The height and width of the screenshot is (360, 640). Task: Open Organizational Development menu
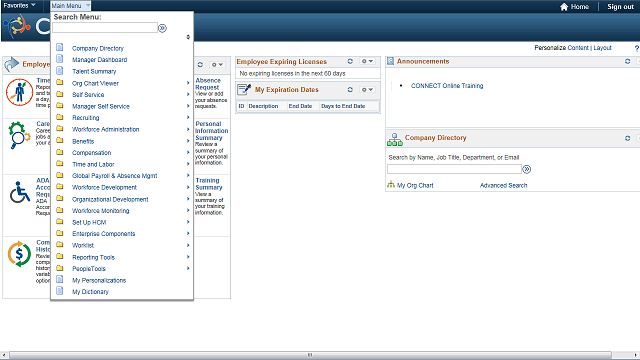[x=110, y=199]
